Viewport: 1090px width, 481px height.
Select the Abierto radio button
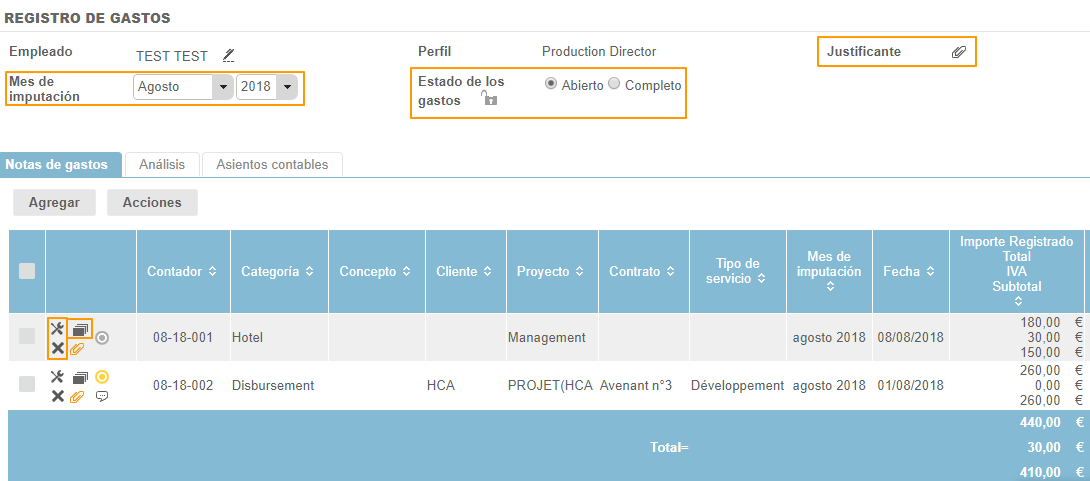[550, 85]
